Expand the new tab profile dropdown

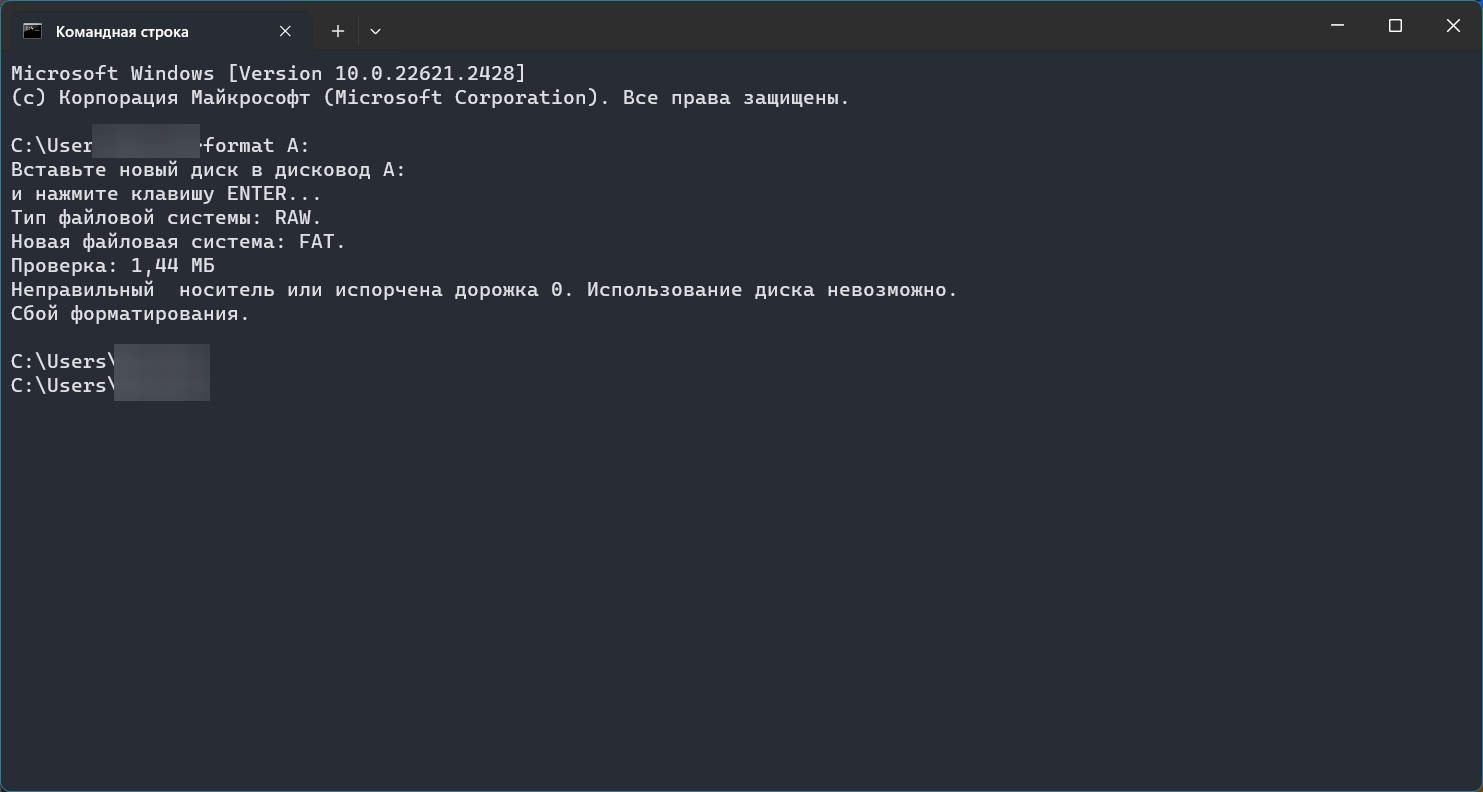(375, 31)
